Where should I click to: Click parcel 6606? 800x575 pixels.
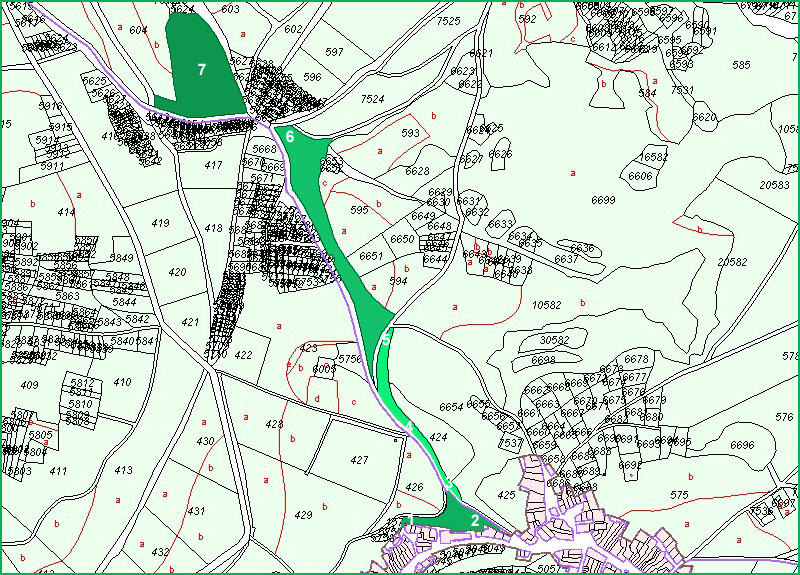pyautogui.click(x=640, y=176)
